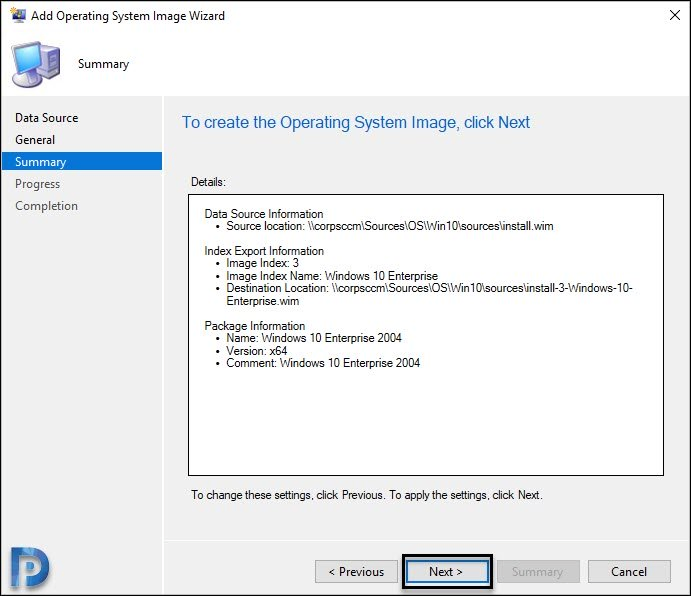
Task: Click the 'To change these settings' instruction text
Action: 367,495
